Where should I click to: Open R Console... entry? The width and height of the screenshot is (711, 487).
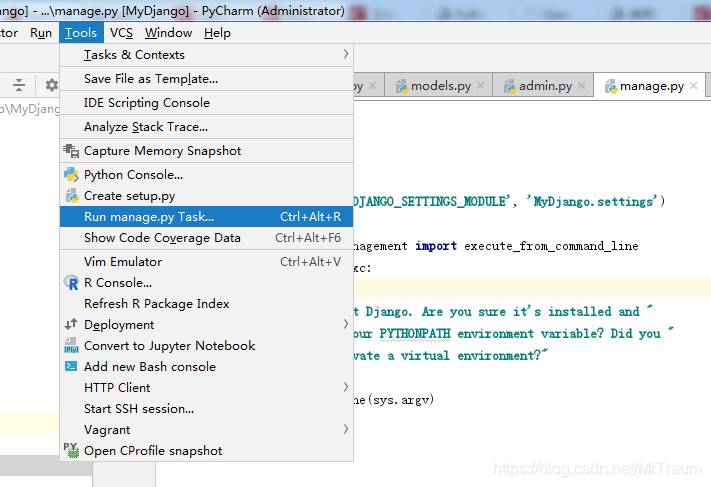[206, 283]
